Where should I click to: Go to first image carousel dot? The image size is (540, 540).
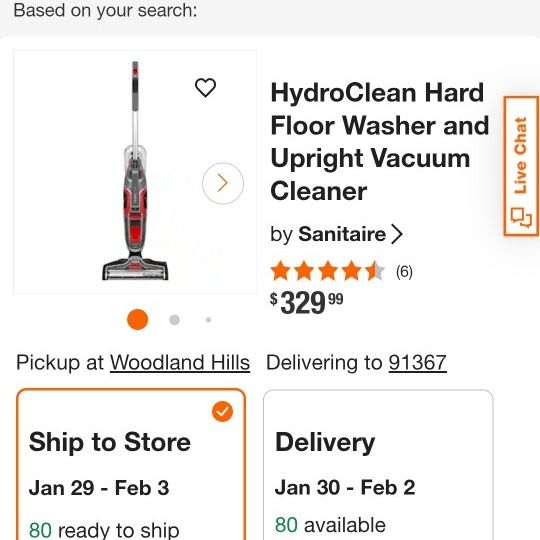click(137, 320)
